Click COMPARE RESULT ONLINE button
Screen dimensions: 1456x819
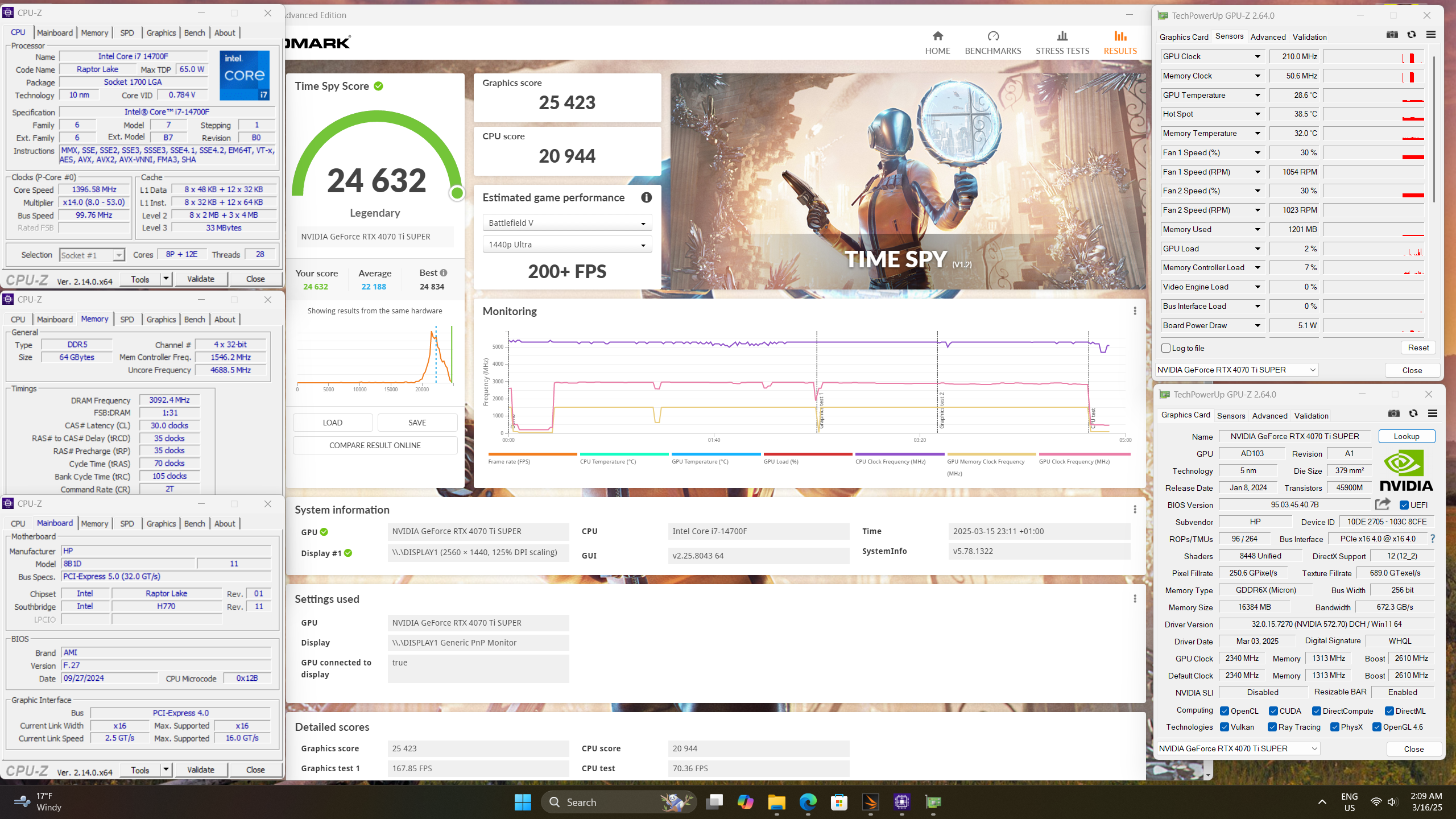(x=375, y=445)
